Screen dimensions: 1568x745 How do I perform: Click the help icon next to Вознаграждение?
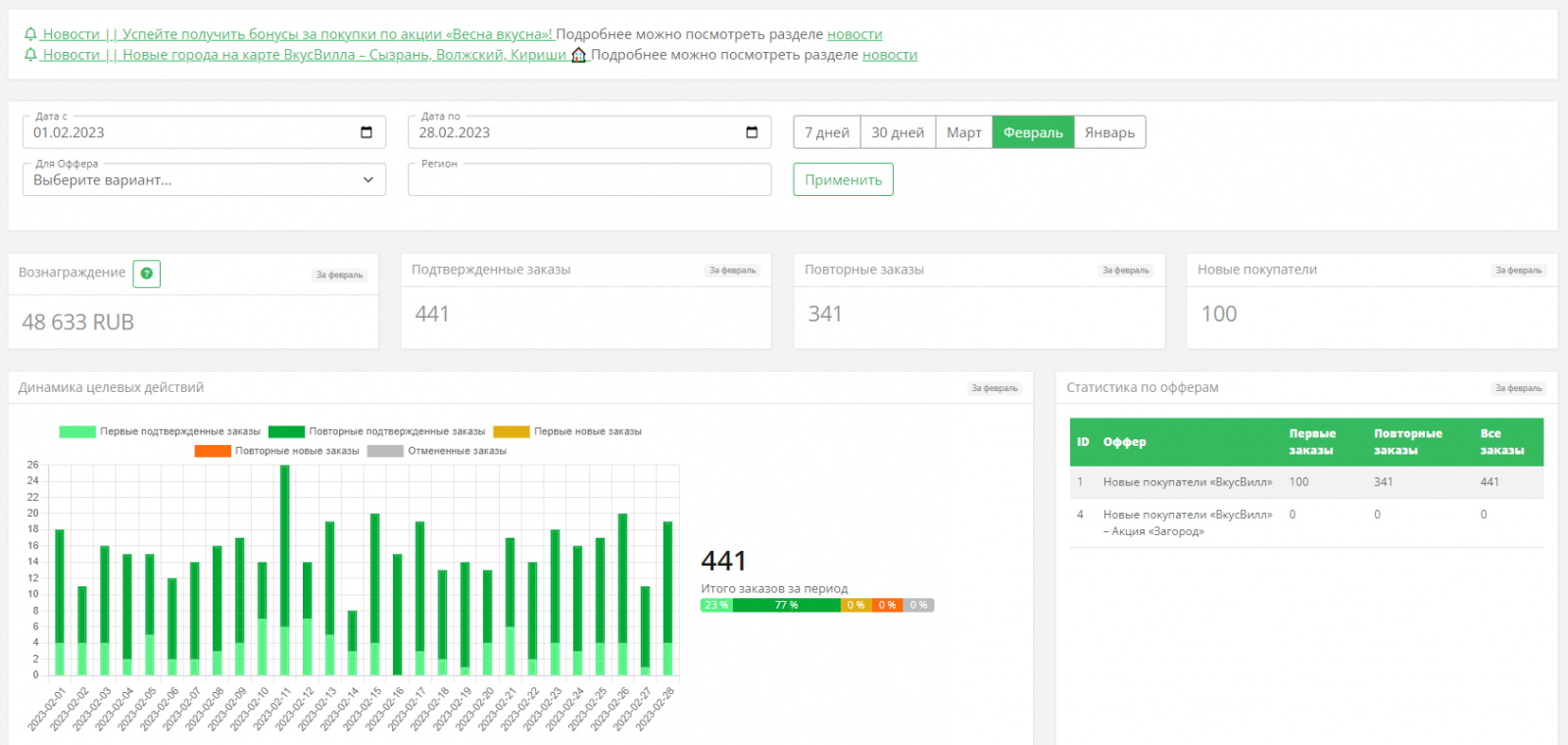click(x=146, y=273)
